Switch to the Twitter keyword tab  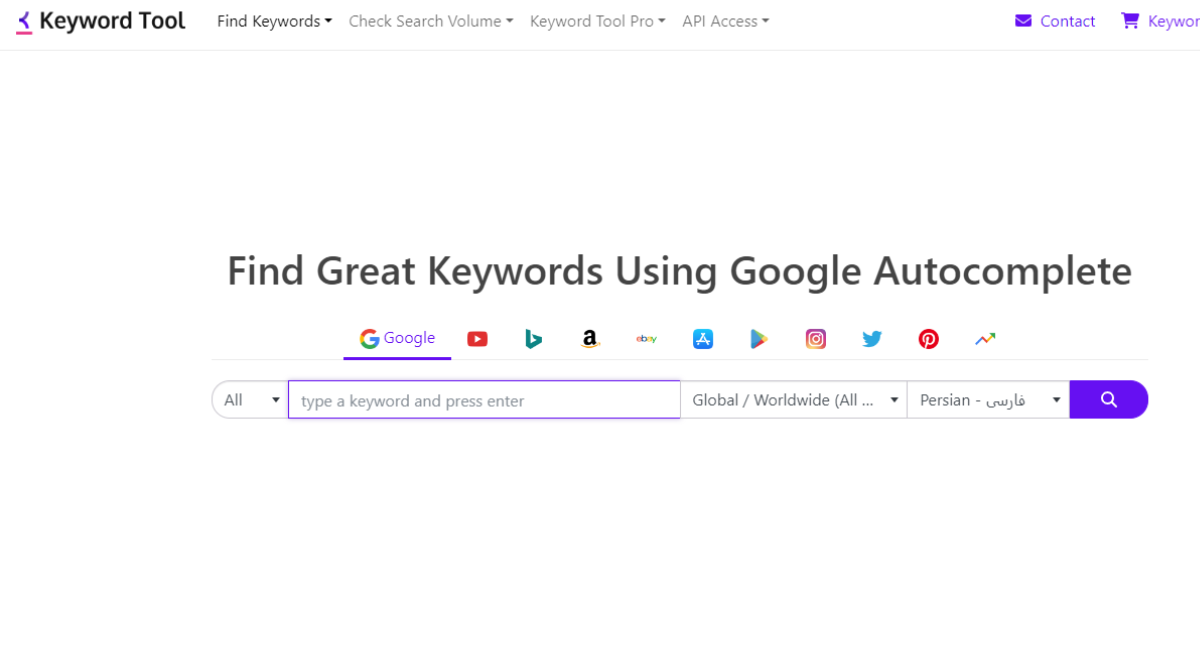[872, 339]
